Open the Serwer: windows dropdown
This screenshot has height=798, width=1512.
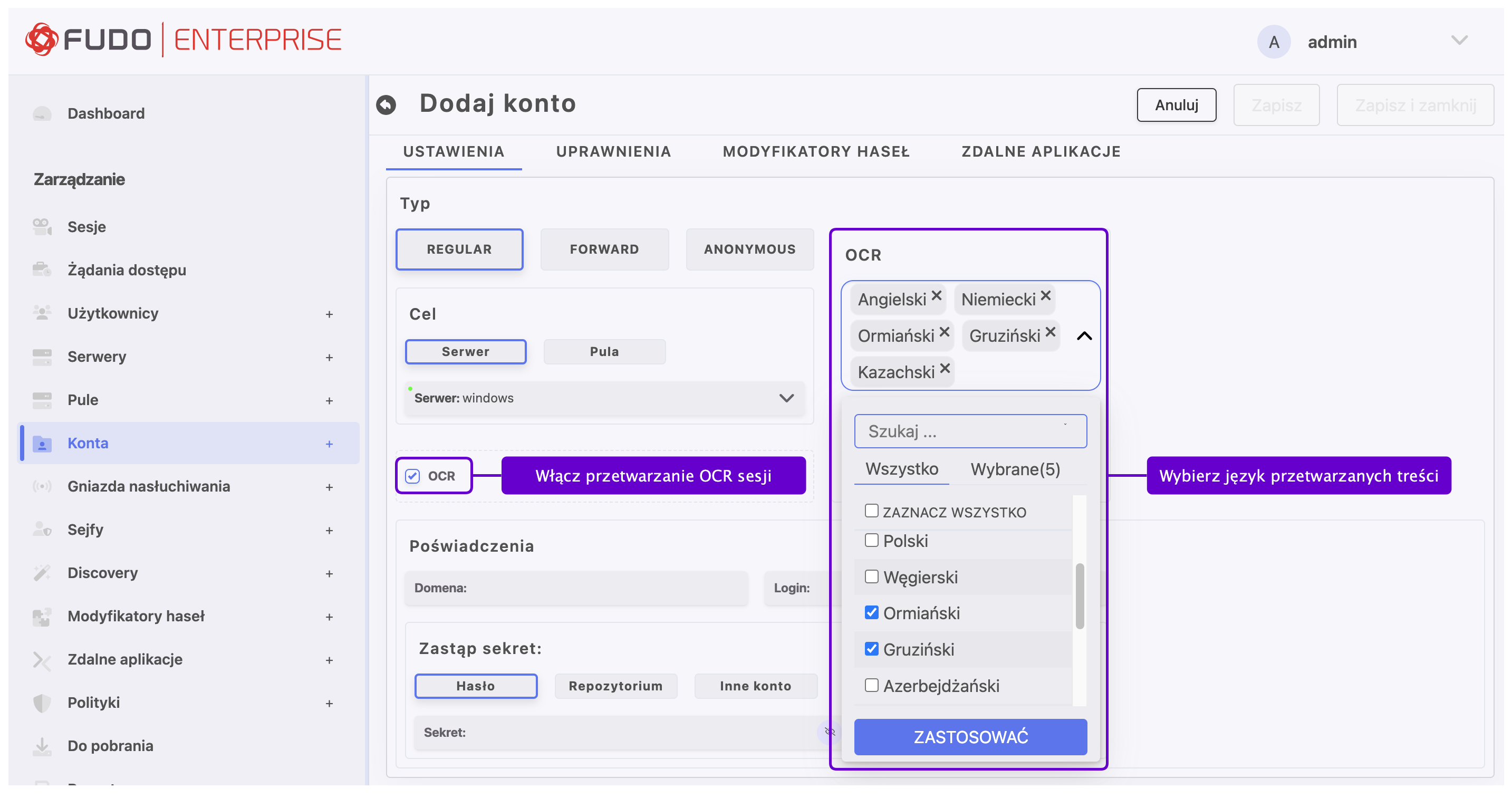[604, 399]
